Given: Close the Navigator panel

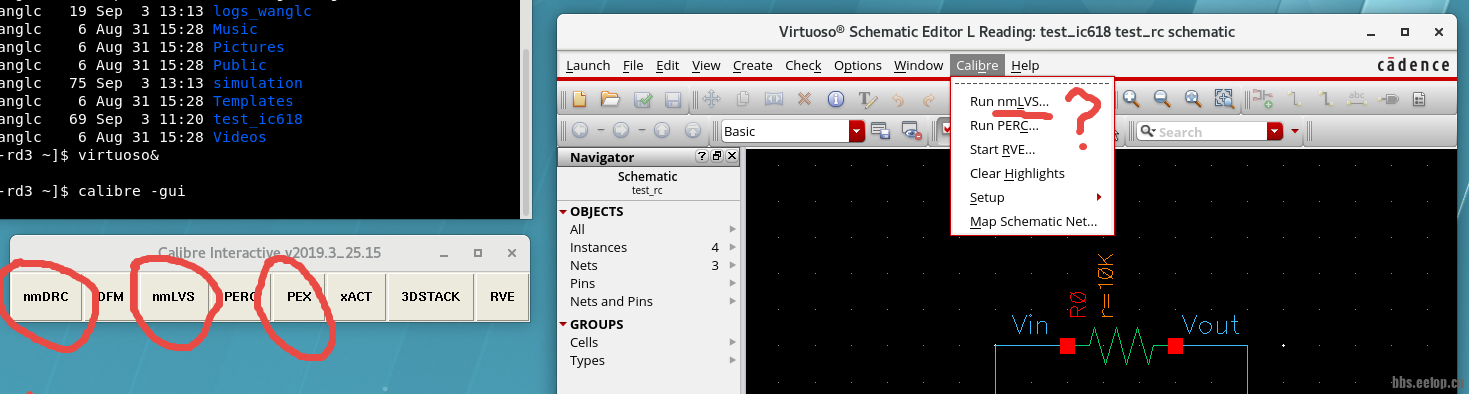Looking at the screenshot, I should 732,157.
